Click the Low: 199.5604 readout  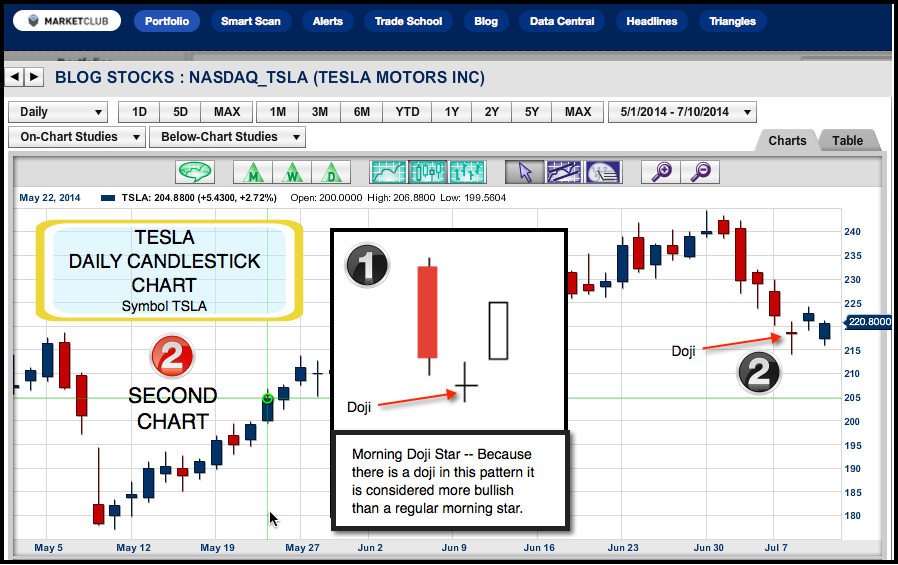click(473, 198)
